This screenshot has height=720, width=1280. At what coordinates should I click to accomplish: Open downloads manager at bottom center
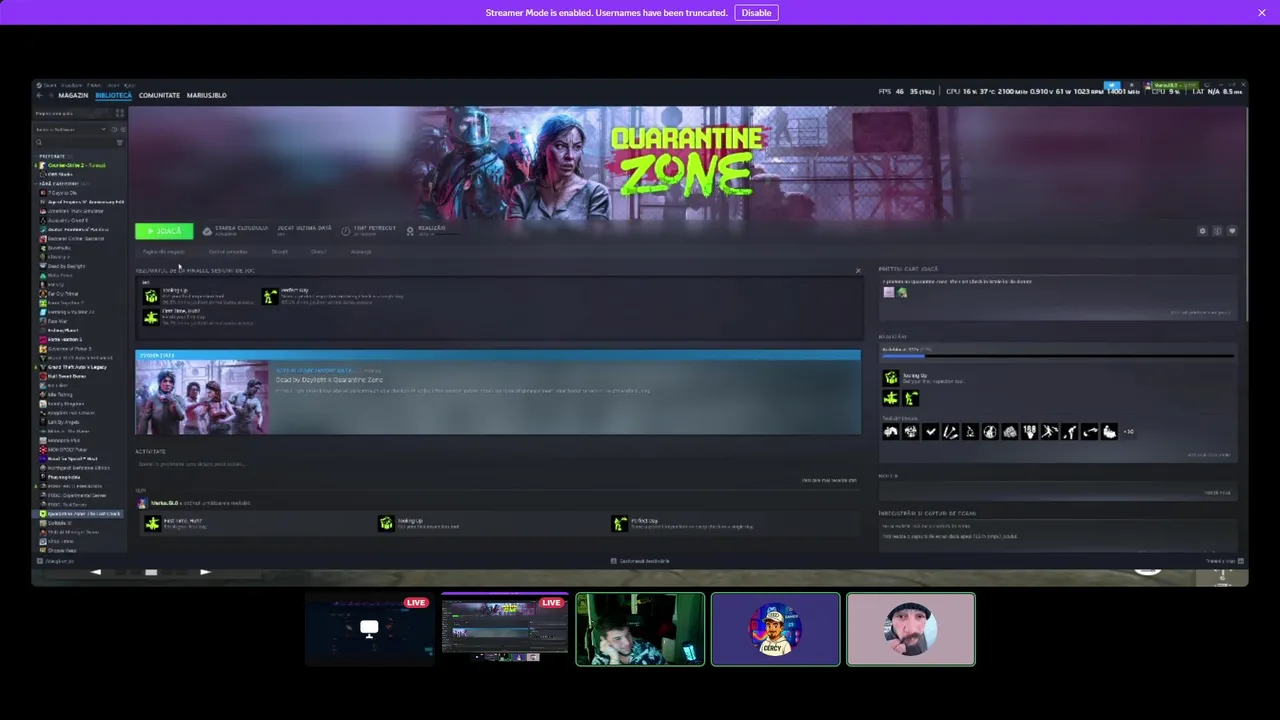(x=640, y=561)
